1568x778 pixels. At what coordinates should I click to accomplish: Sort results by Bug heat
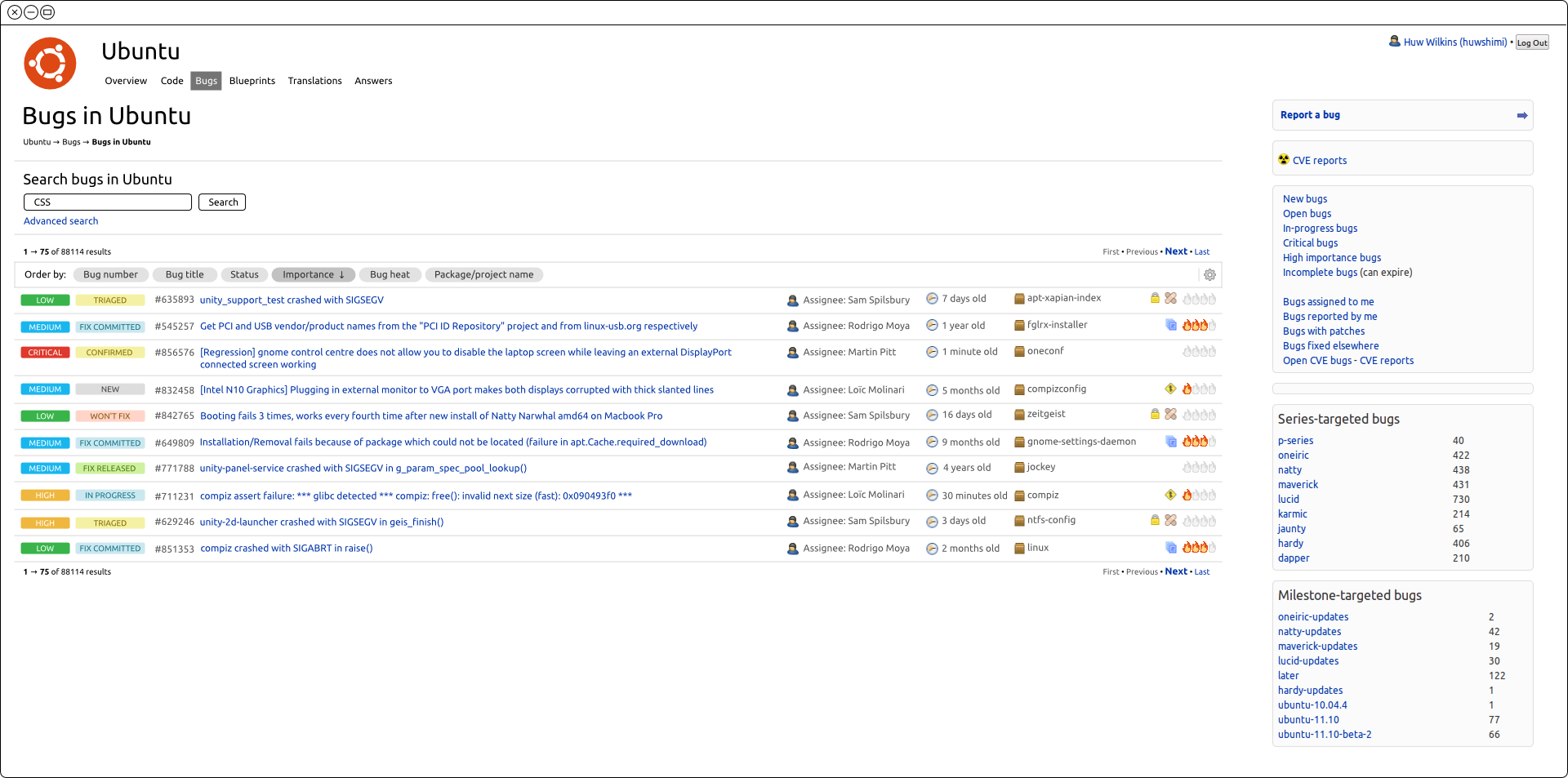coord(390,275)
